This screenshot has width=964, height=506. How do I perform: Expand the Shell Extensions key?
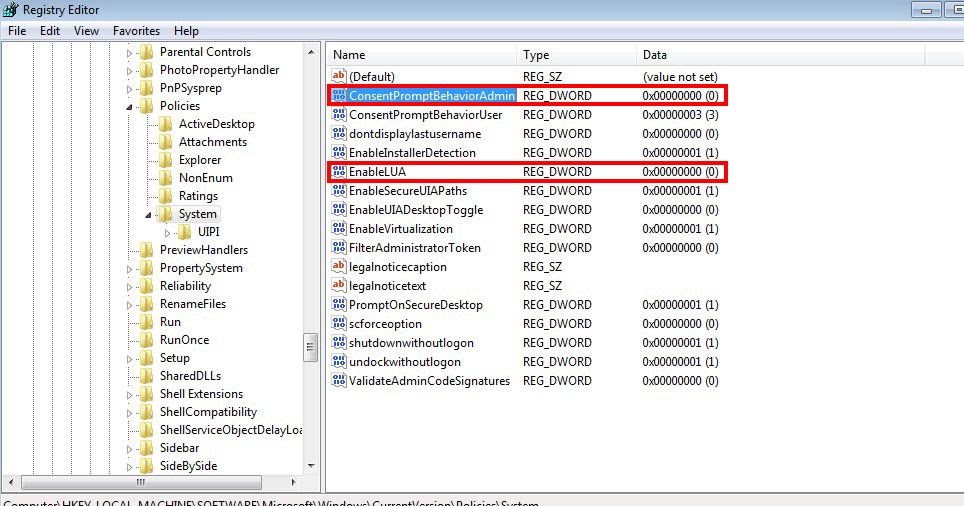[x=130, y=395]
